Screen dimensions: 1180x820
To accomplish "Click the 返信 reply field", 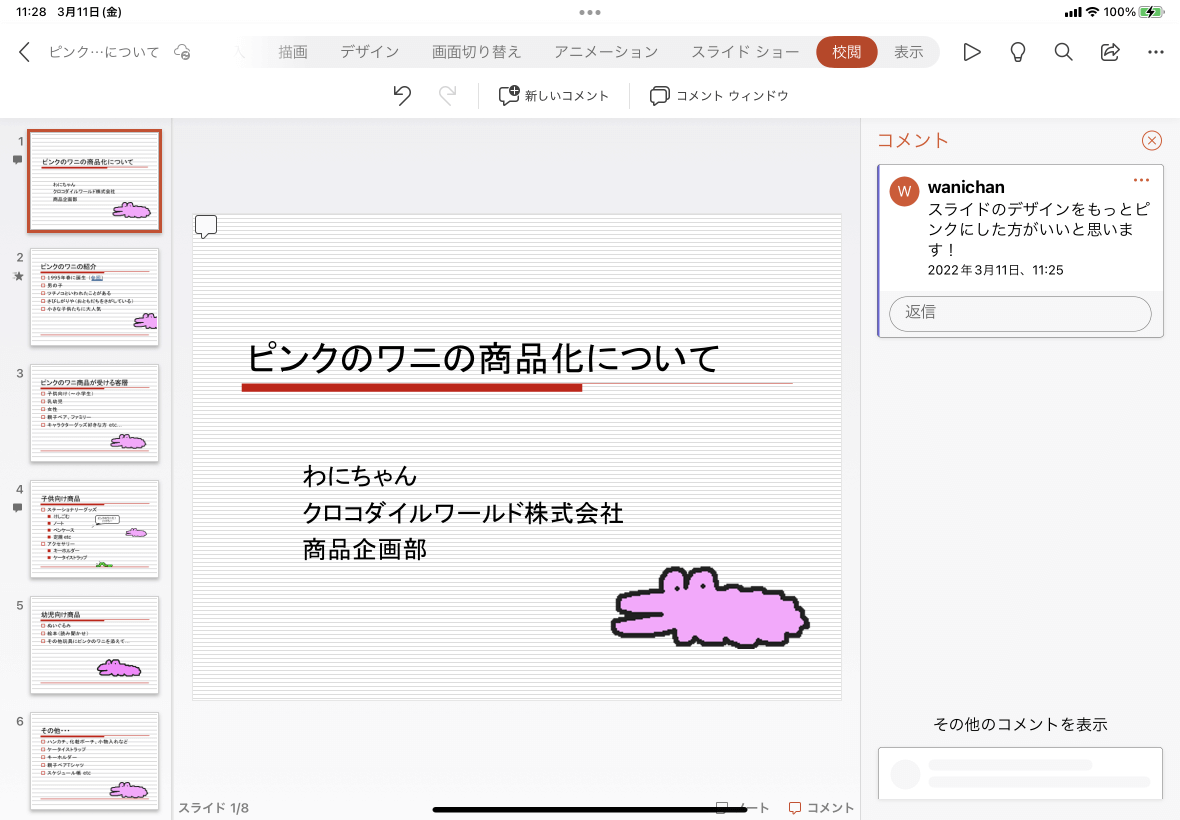I will click(x=1020, y=313).
